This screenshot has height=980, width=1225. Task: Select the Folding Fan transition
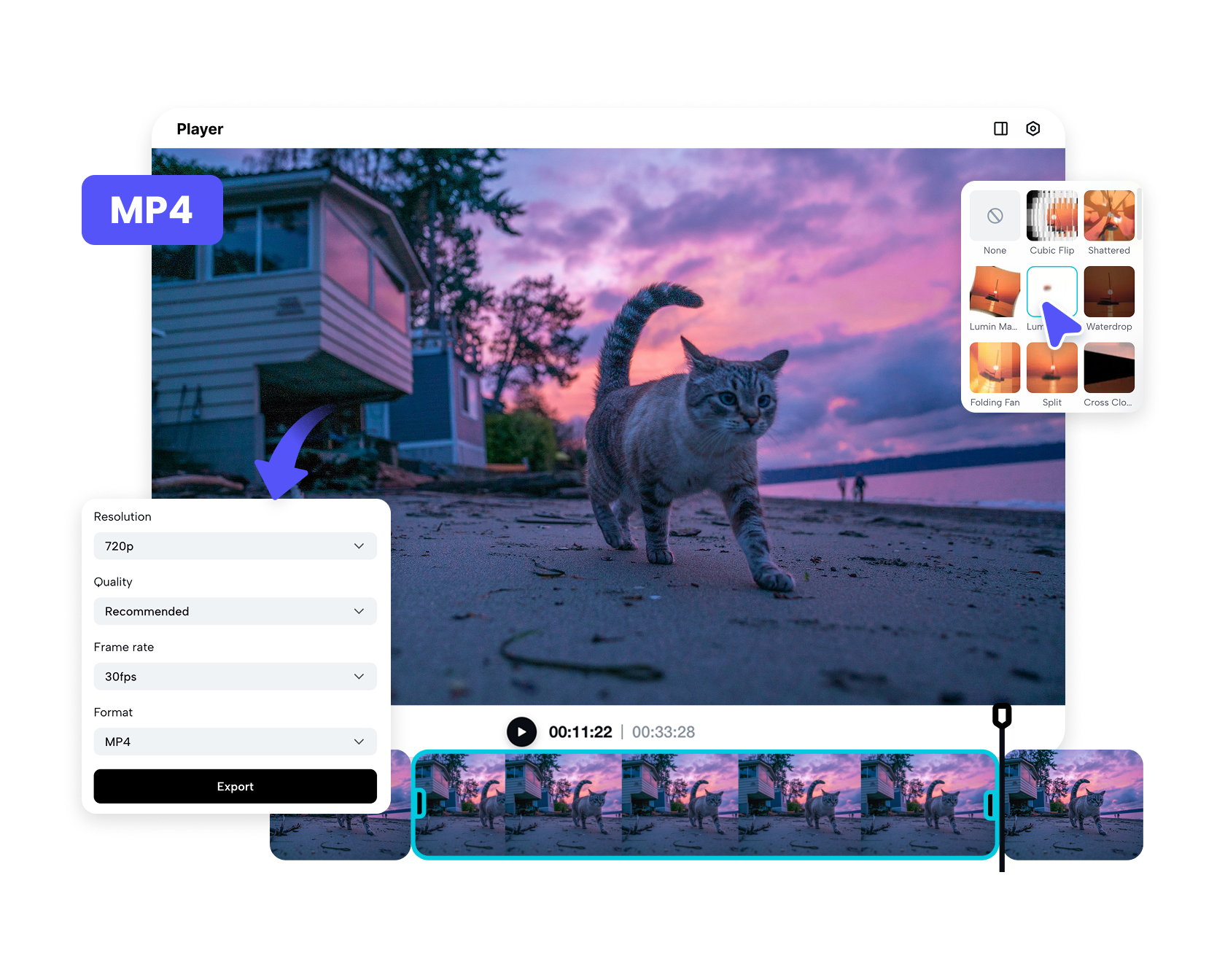pos(994,368)
